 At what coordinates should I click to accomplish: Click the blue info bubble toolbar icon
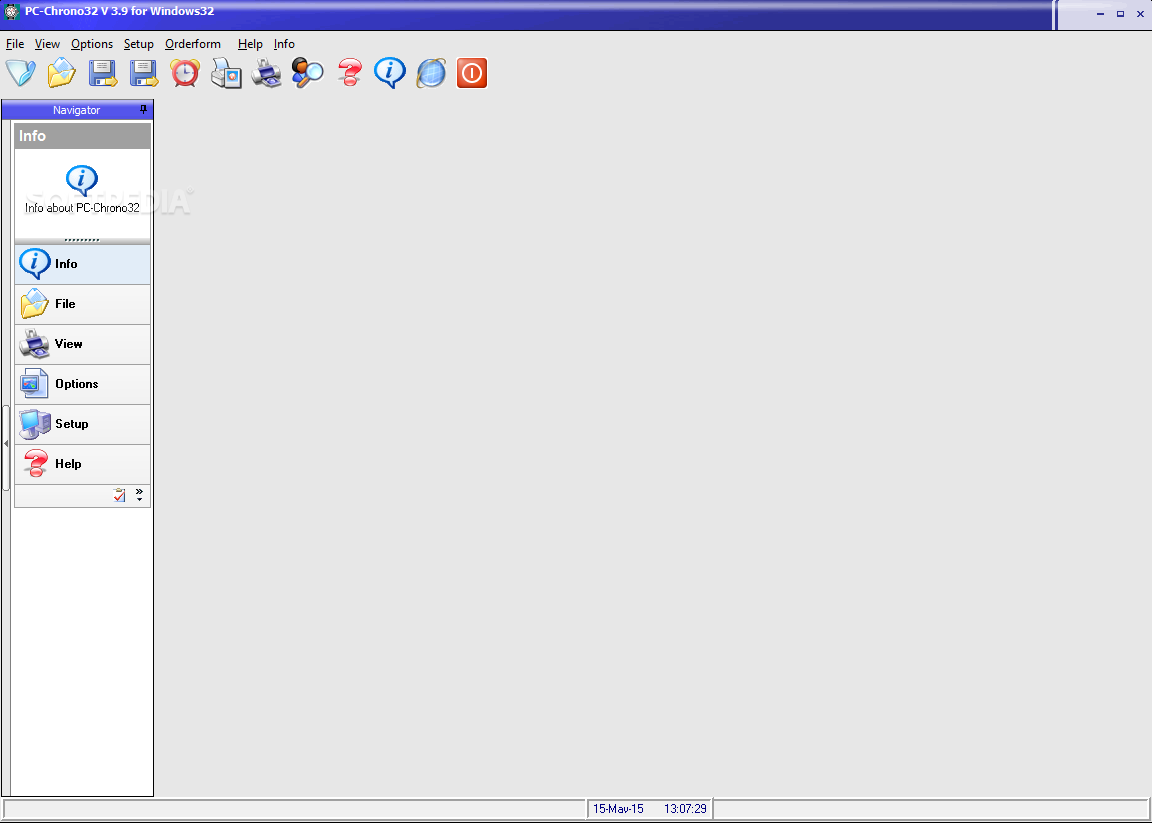[390, 73]
